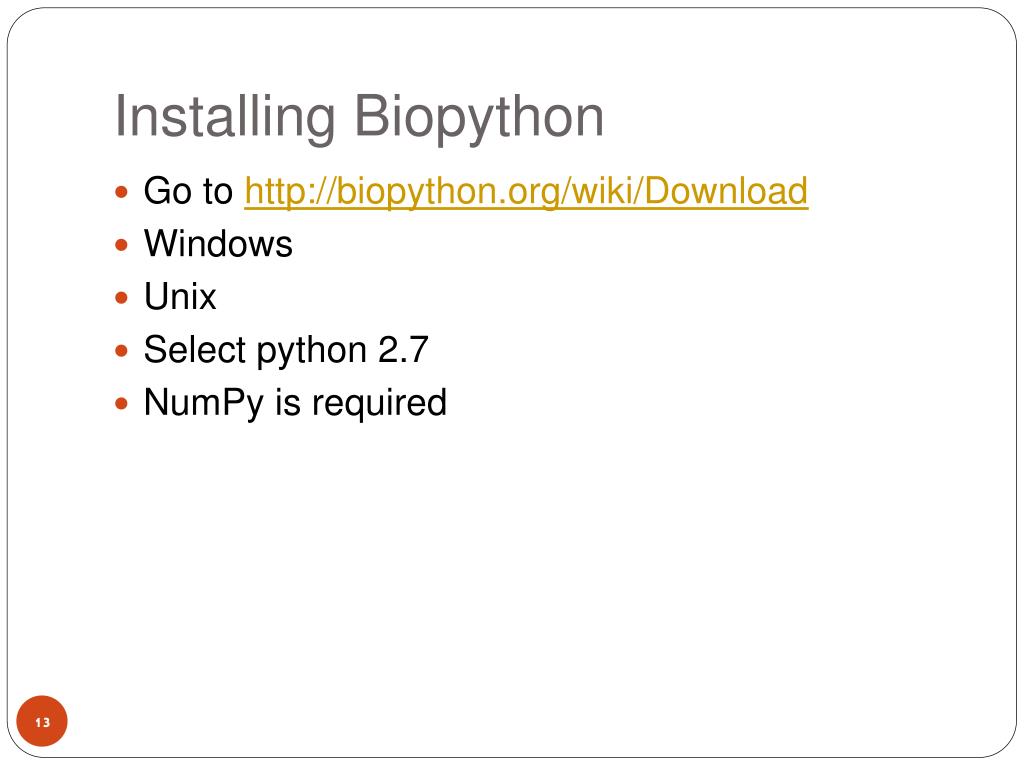Click the word required in last bullet
This screenshot has width=1024, height=768.
point(379,404)
